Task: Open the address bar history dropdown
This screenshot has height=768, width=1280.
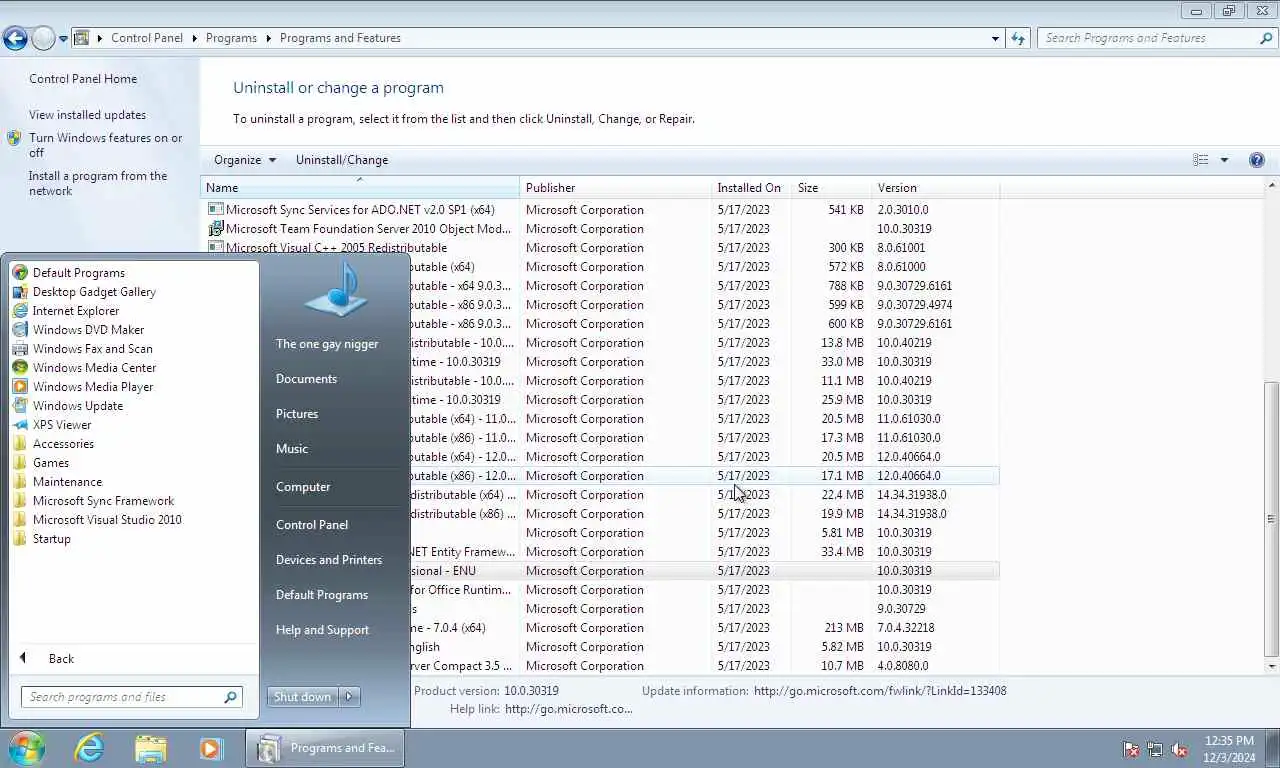Action: (995, 38)
